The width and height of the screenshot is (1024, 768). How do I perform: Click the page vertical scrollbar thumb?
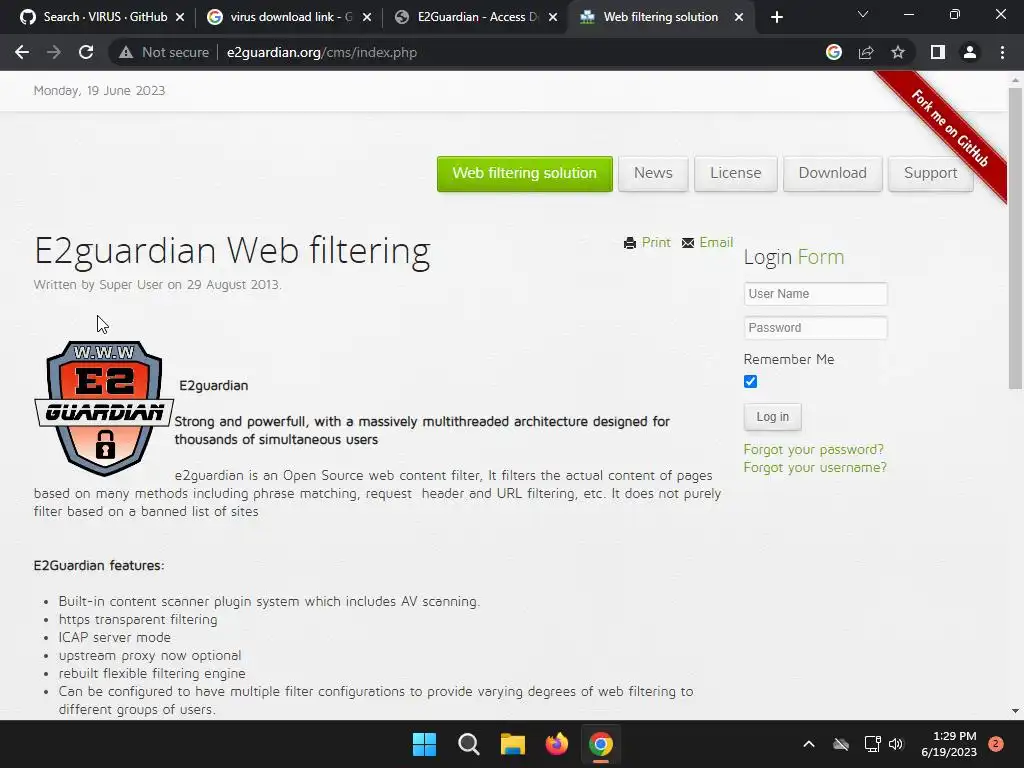coord(1015,238)
